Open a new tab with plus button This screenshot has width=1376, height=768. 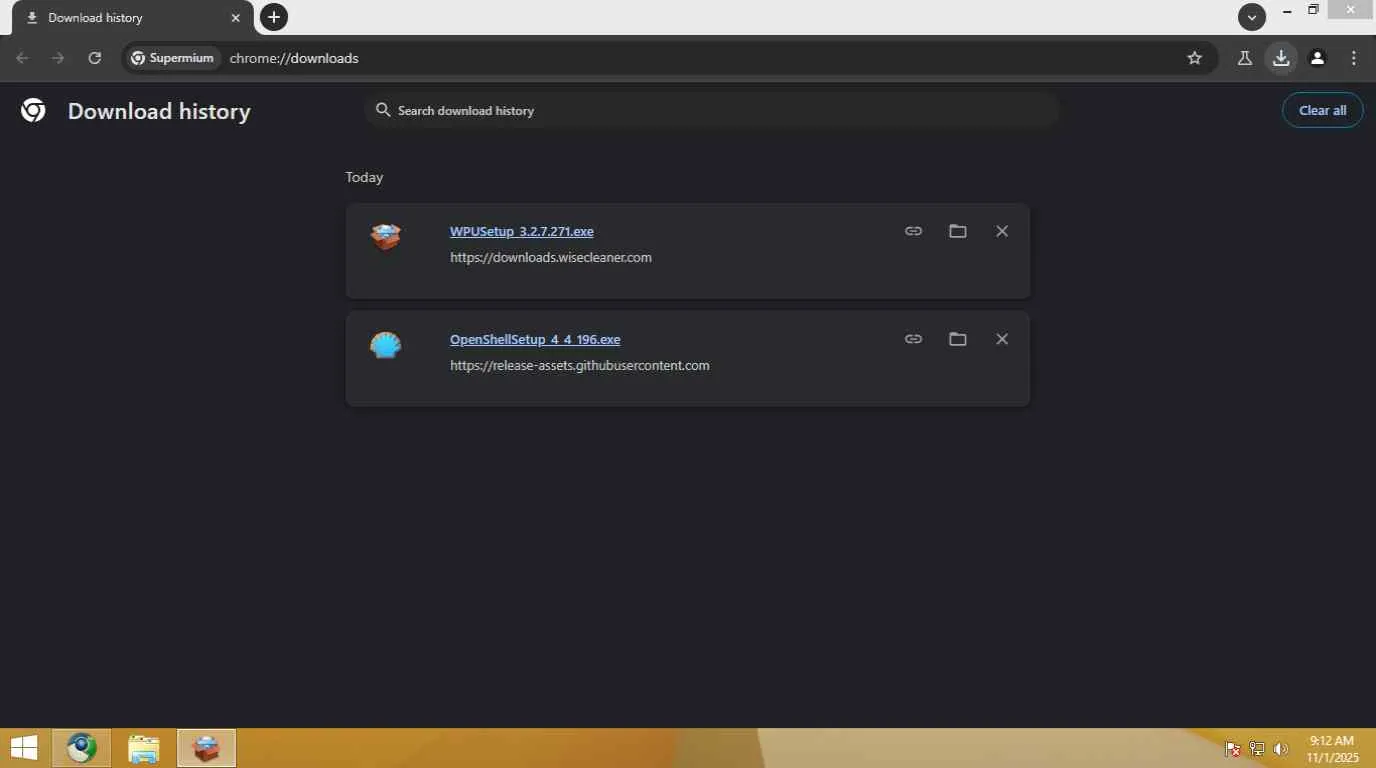pos(274,16)
